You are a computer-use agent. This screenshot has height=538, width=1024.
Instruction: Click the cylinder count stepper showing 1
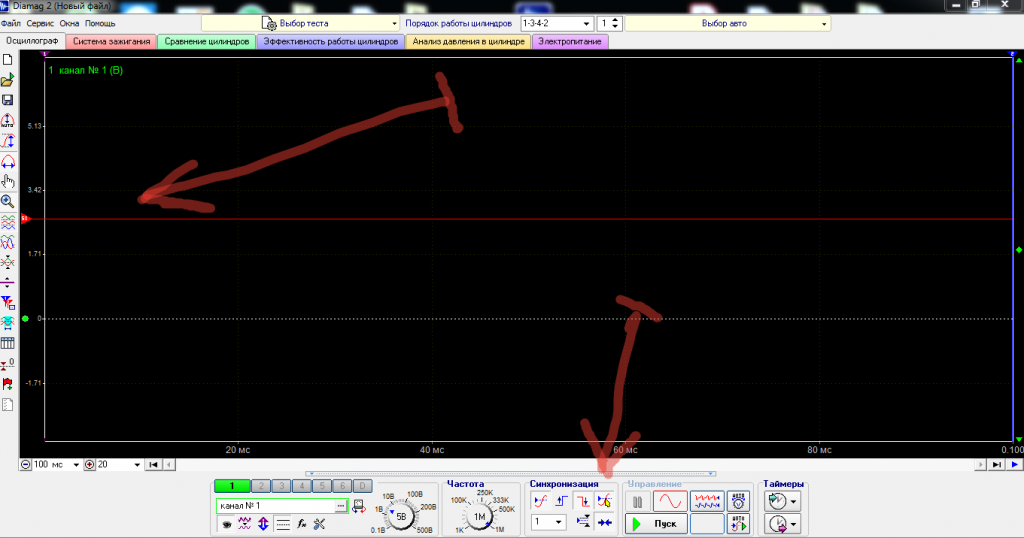[x=609, y=24]
